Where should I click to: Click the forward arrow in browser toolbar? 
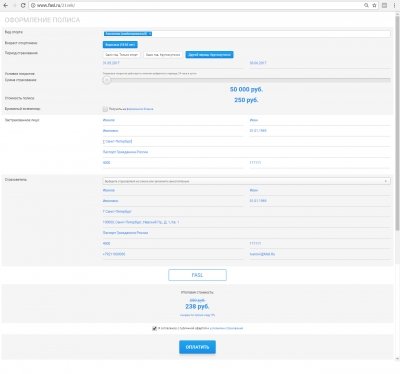coord(14,5)
